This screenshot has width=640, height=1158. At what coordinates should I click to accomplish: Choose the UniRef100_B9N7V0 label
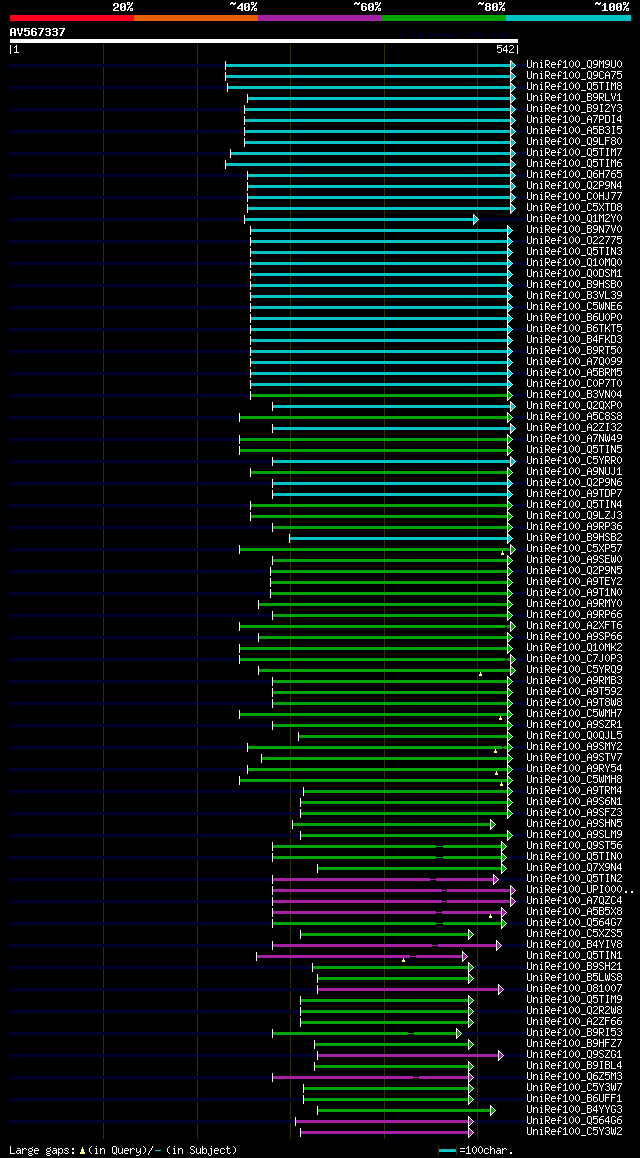point(574,230)
